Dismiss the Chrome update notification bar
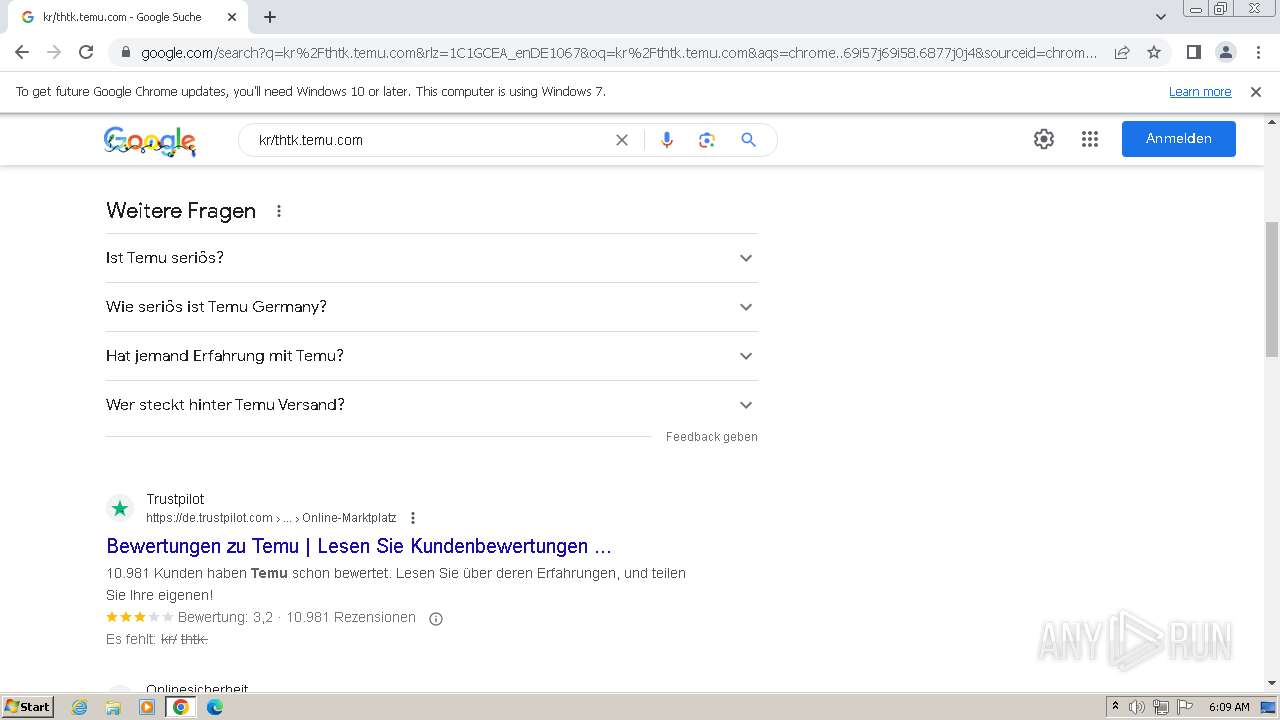 1256,92
